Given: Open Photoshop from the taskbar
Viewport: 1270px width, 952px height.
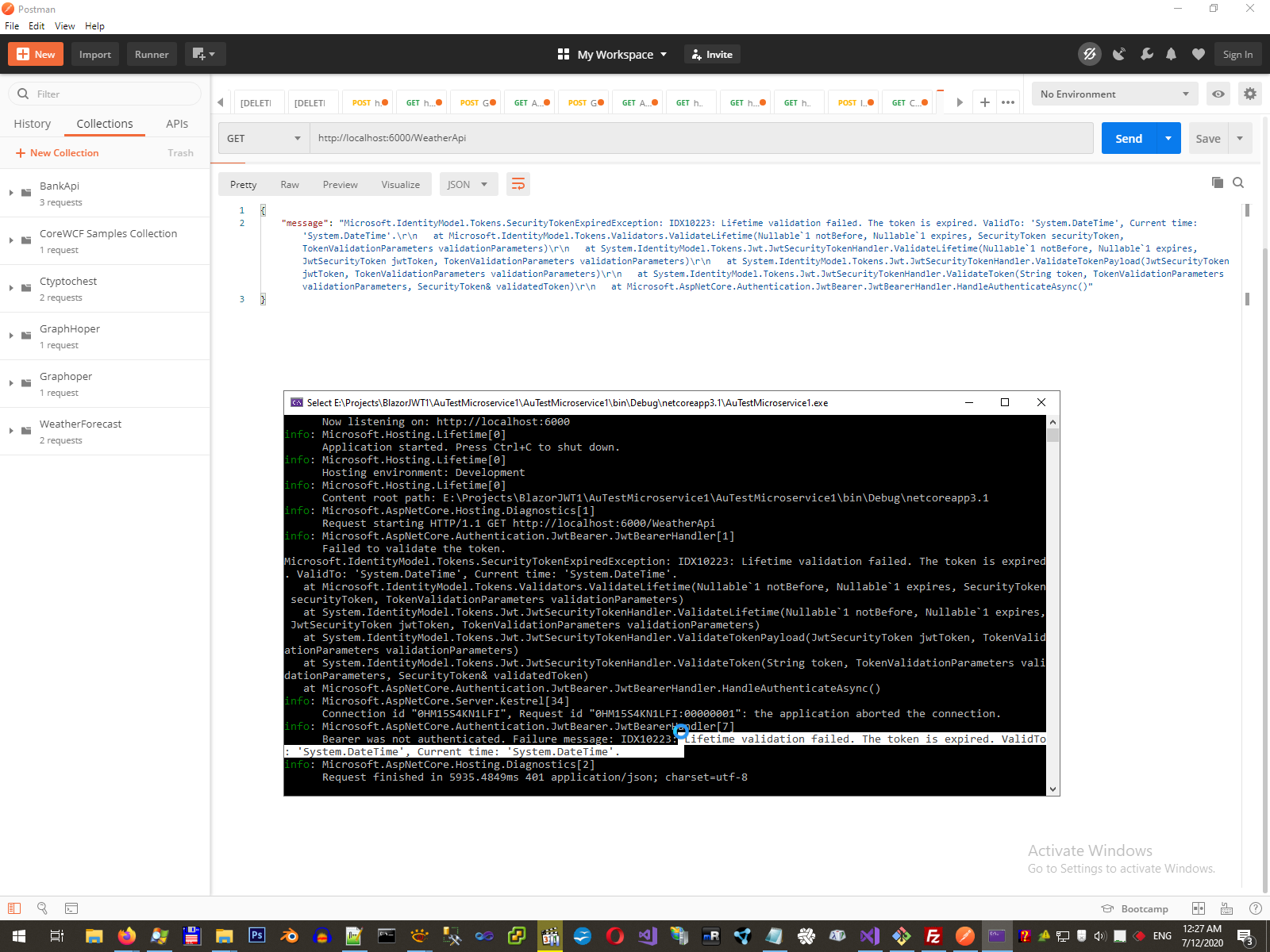Looking at the screenshot, I should tap(256, 936).
